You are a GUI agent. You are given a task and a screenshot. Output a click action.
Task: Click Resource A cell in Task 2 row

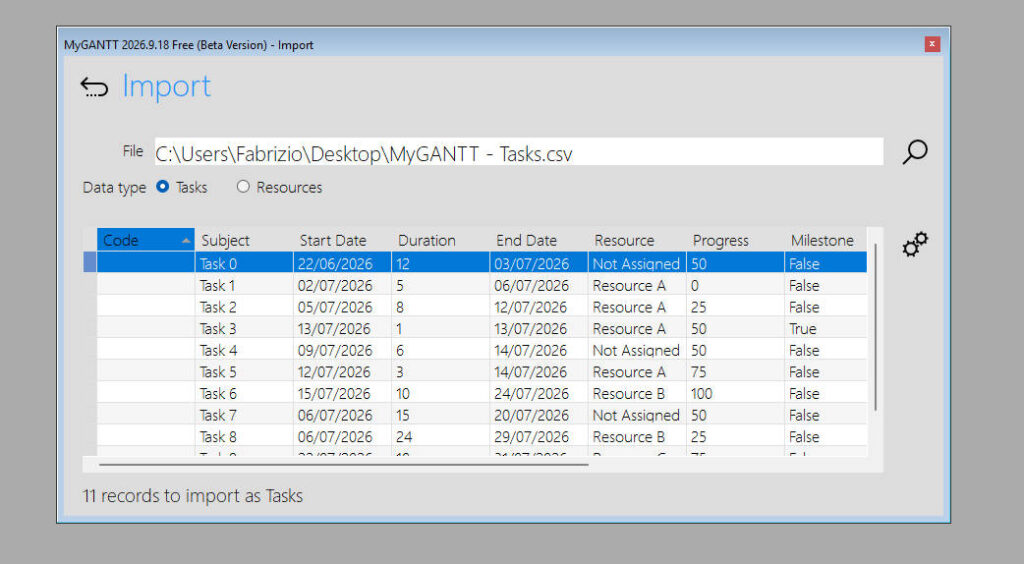click(637, 307)
